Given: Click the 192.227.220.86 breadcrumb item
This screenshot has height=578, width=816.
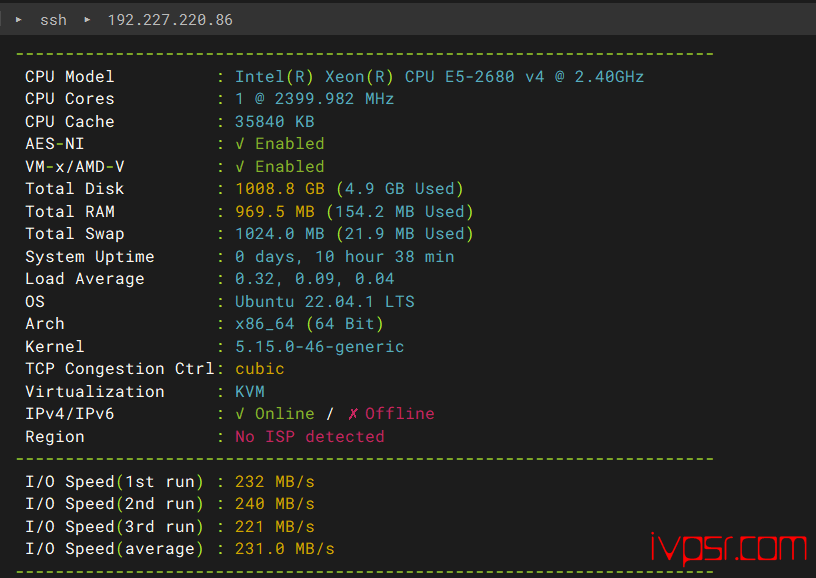Looking at the screenshot, I should [x=170, y=20].
